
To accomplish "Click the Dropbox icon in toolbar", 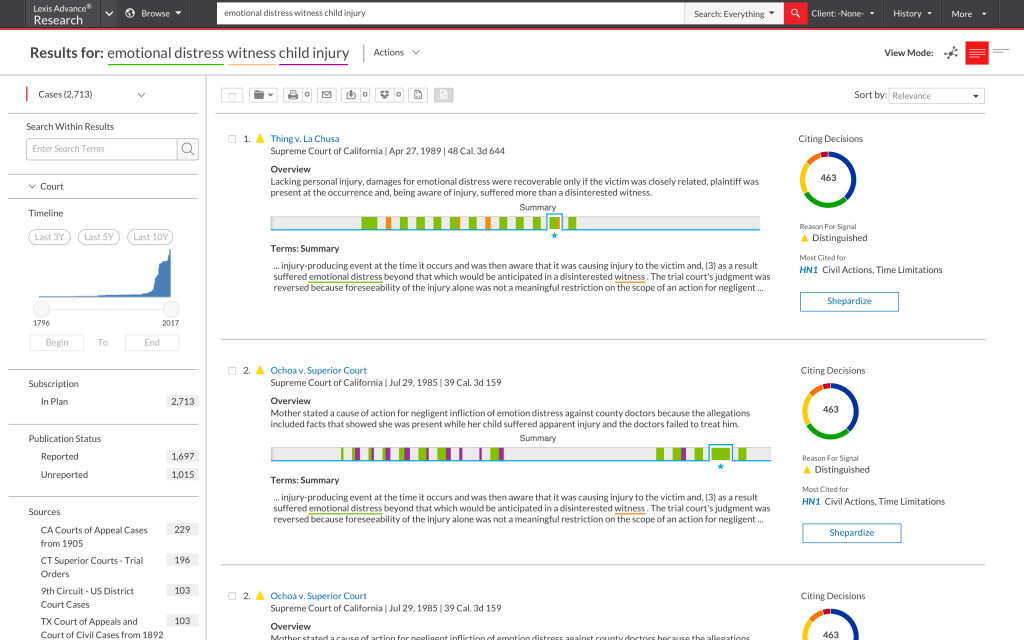I will 385,95.
